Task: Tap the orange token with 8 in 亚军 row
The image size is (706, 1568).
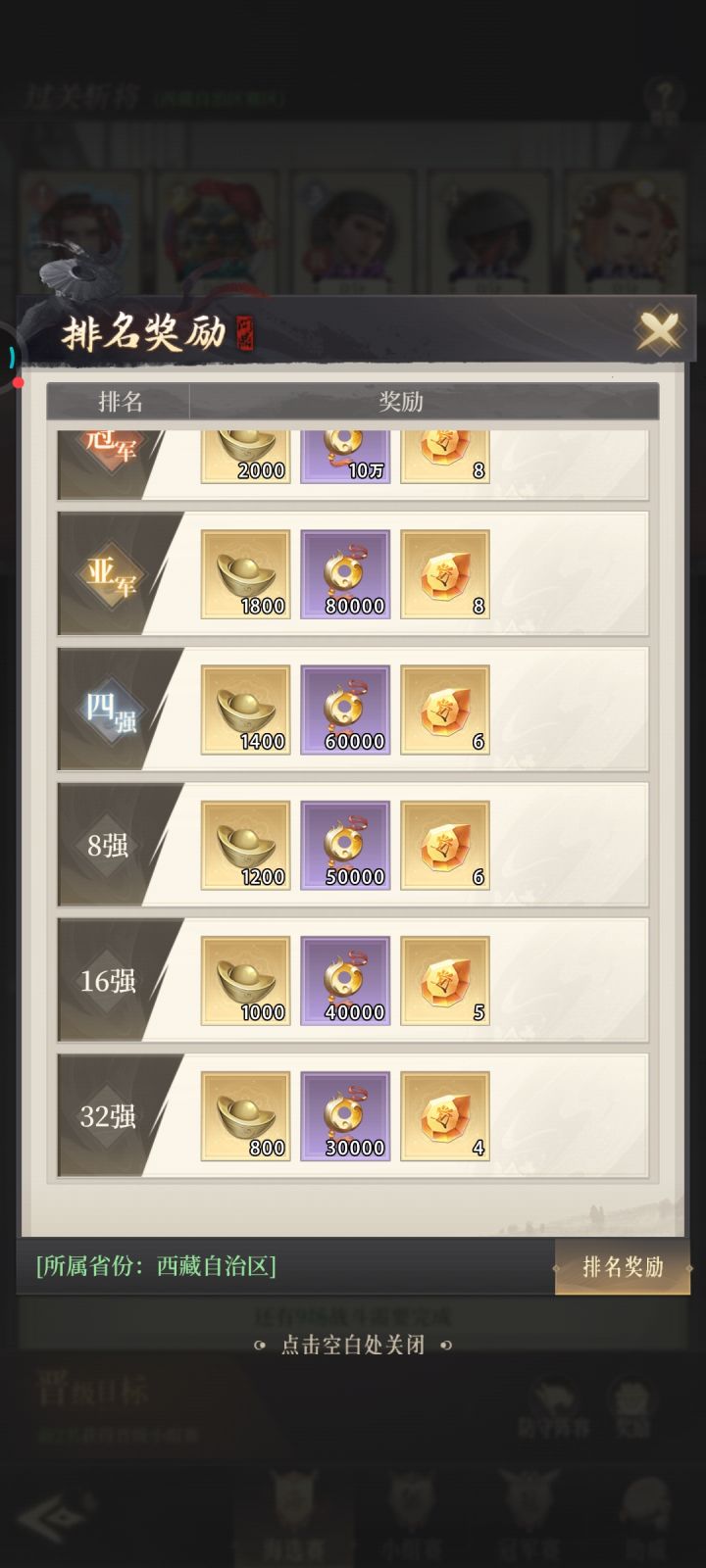Action: click(x=445, y=574)
